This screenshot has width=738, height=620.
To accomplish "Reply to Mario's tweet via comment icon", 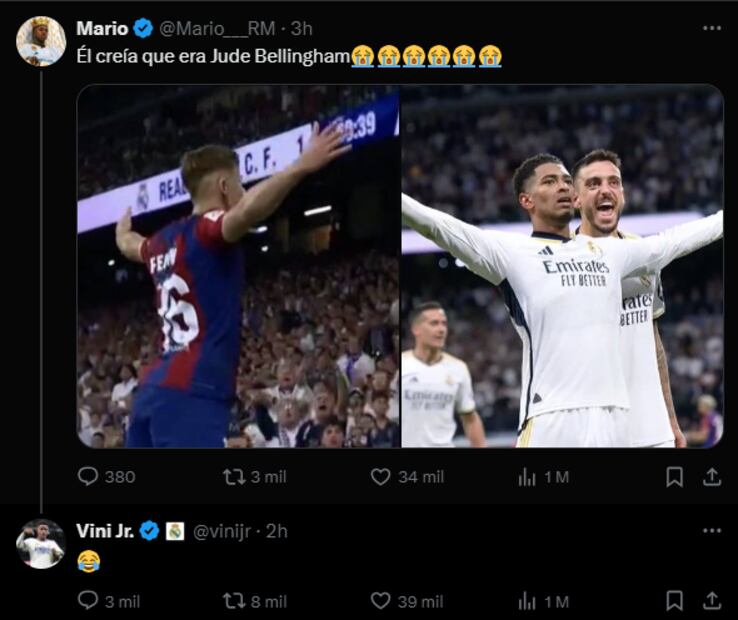I will click(89, 477).
